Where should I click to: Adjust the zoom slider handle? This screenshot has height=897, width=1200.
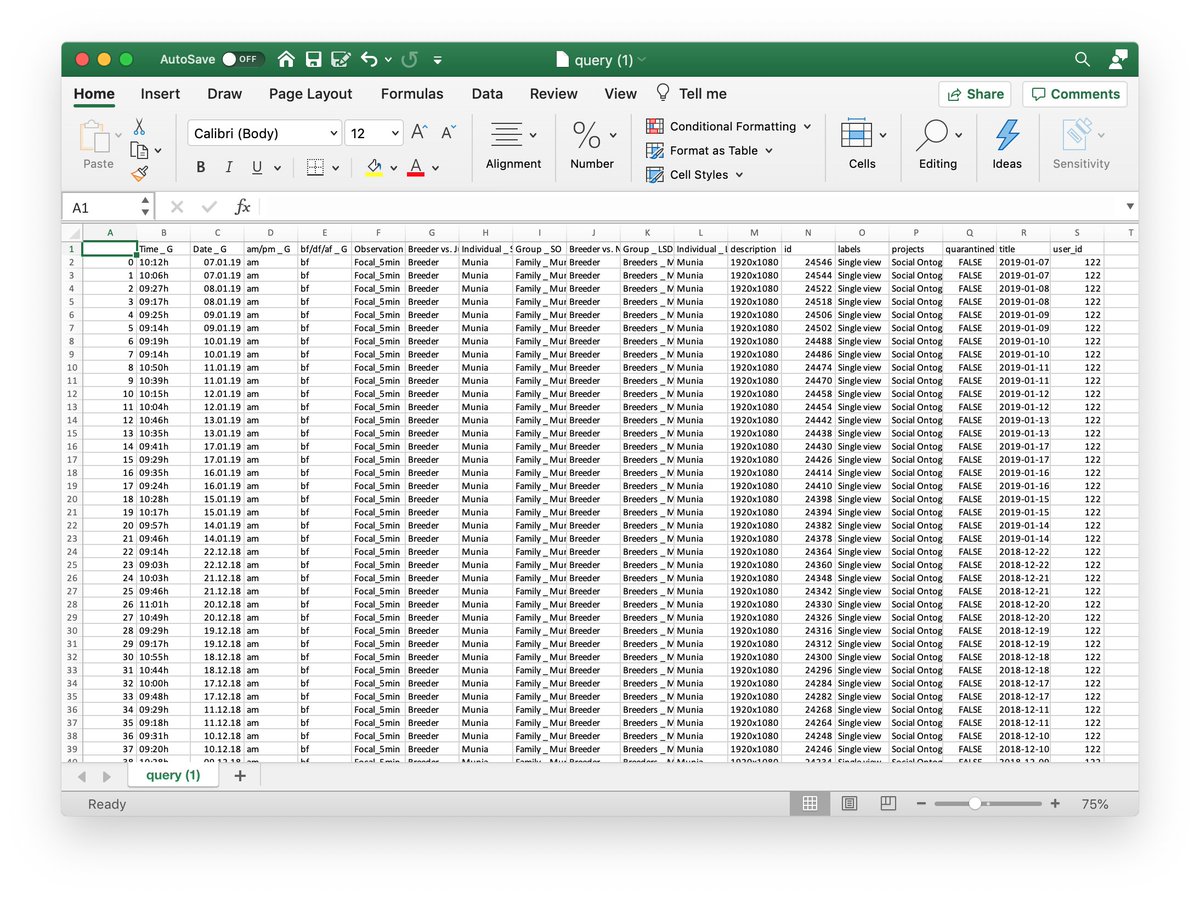(974, 804)
